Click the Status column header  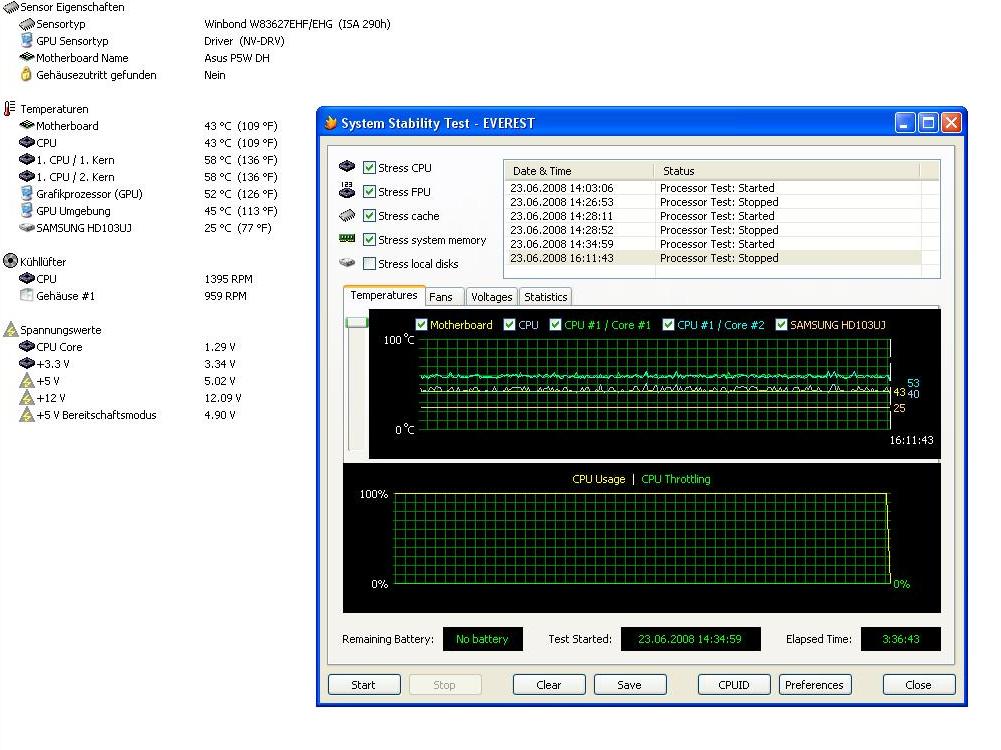coord(786,170)
